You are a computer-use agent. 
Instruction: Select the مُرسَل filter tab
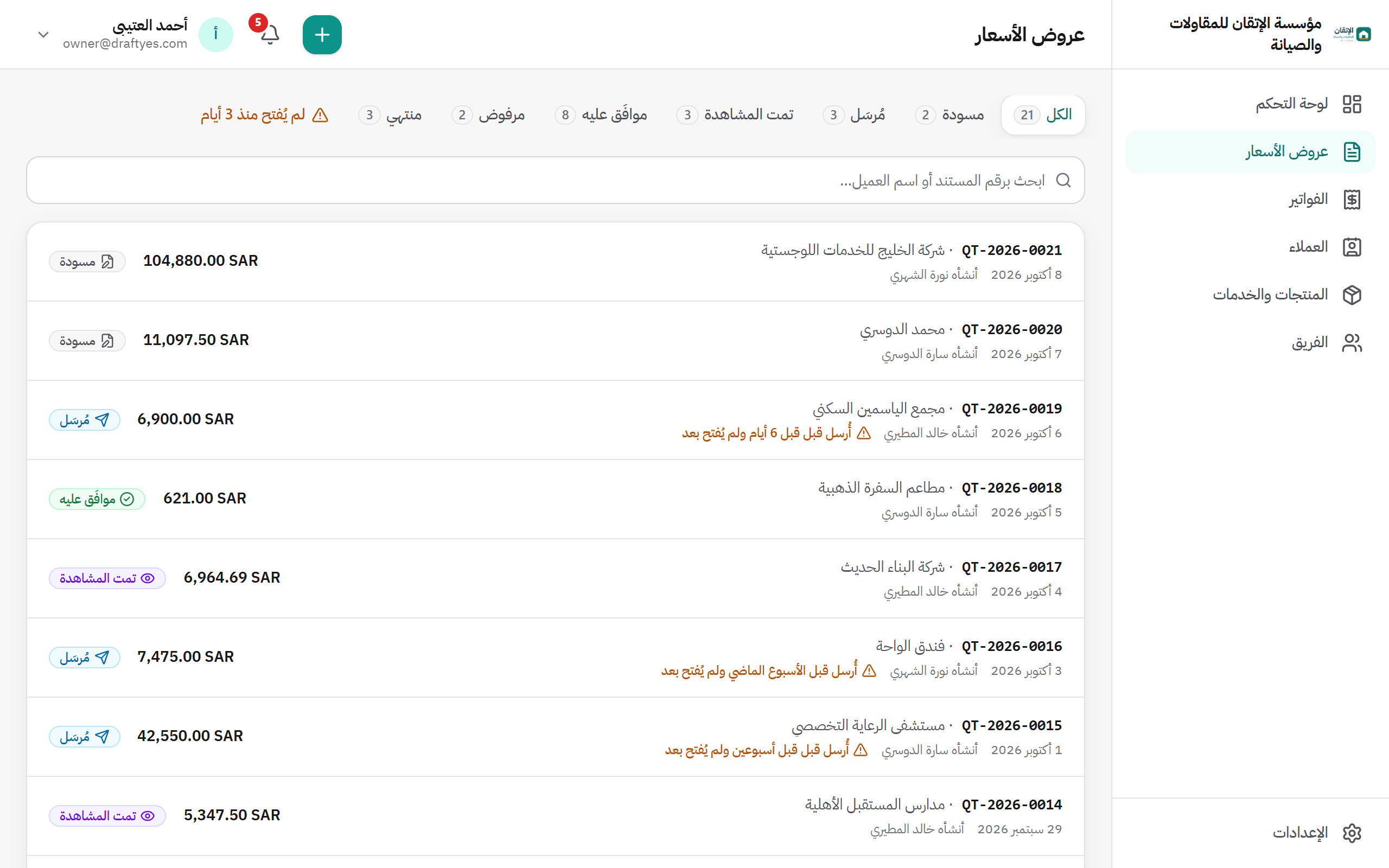point(854,115)
